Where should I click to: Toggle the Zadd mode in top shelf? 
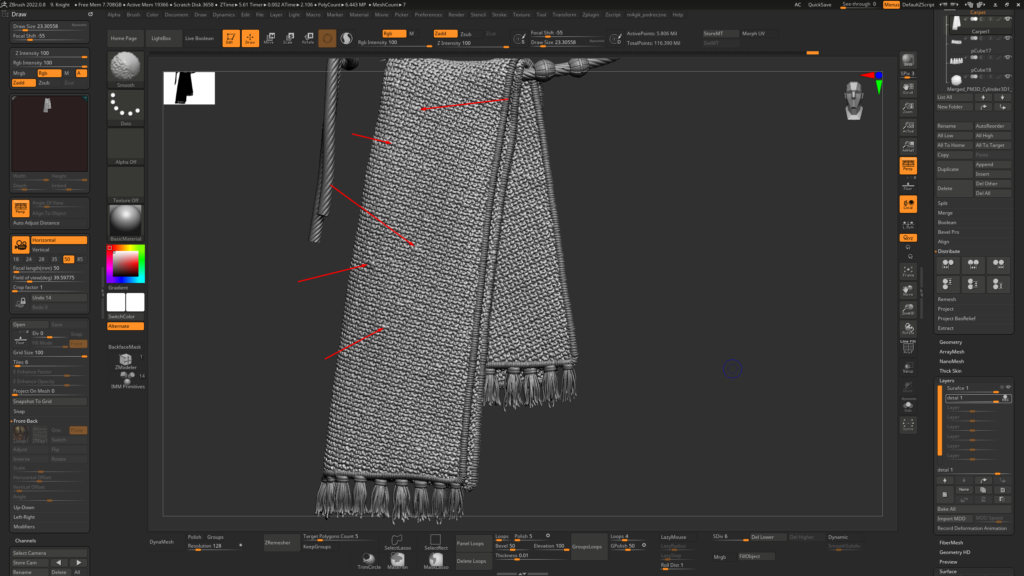click(443, 33)
